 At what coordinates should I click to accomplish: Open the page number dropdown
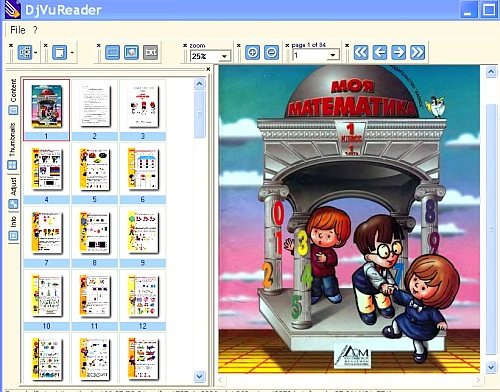point(332,55)
